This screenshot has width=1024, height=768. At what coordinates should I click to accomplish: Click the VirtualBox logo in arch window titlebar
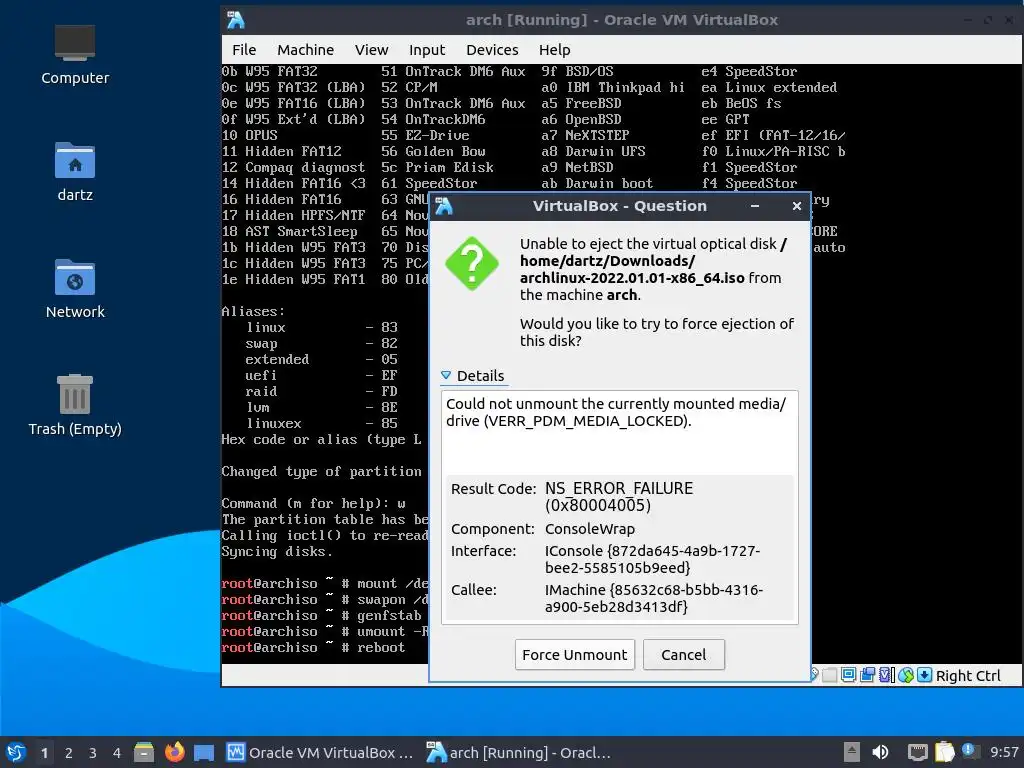pyautogui.click(x=236, y=20)
